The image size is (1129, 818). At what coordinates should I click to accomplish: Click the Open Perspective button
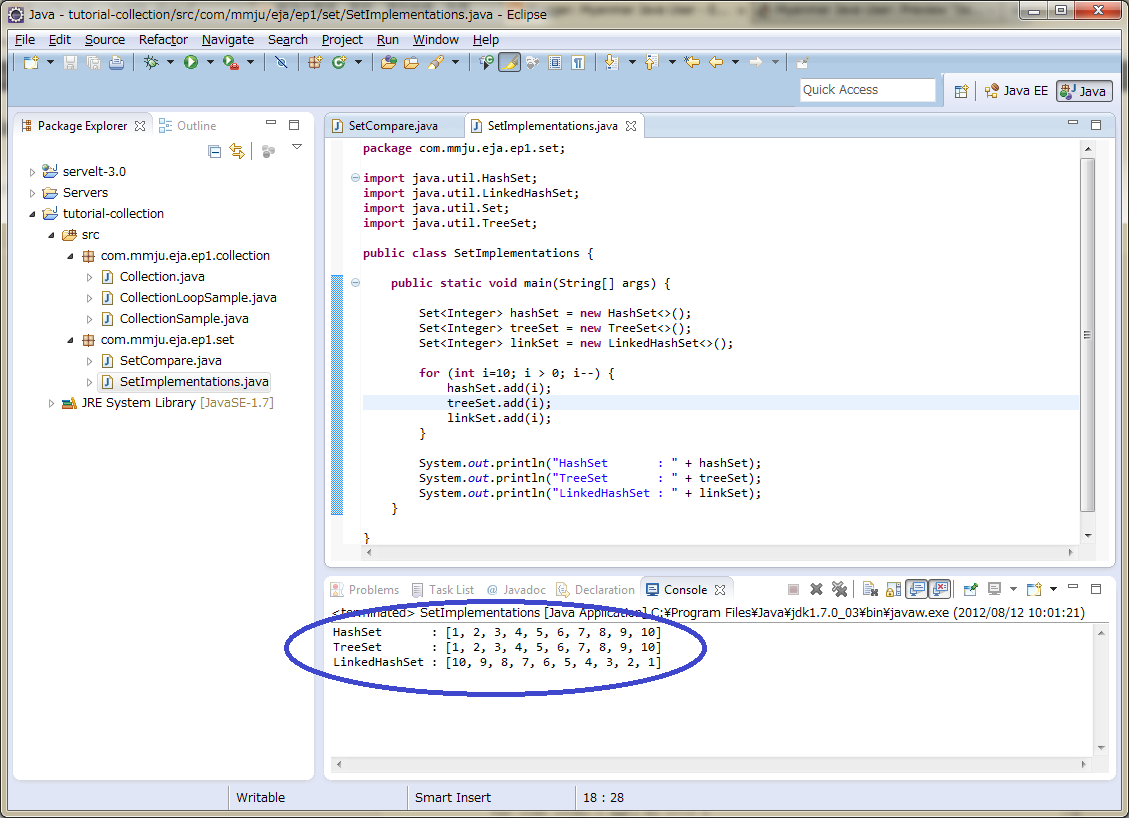(961, 90)
